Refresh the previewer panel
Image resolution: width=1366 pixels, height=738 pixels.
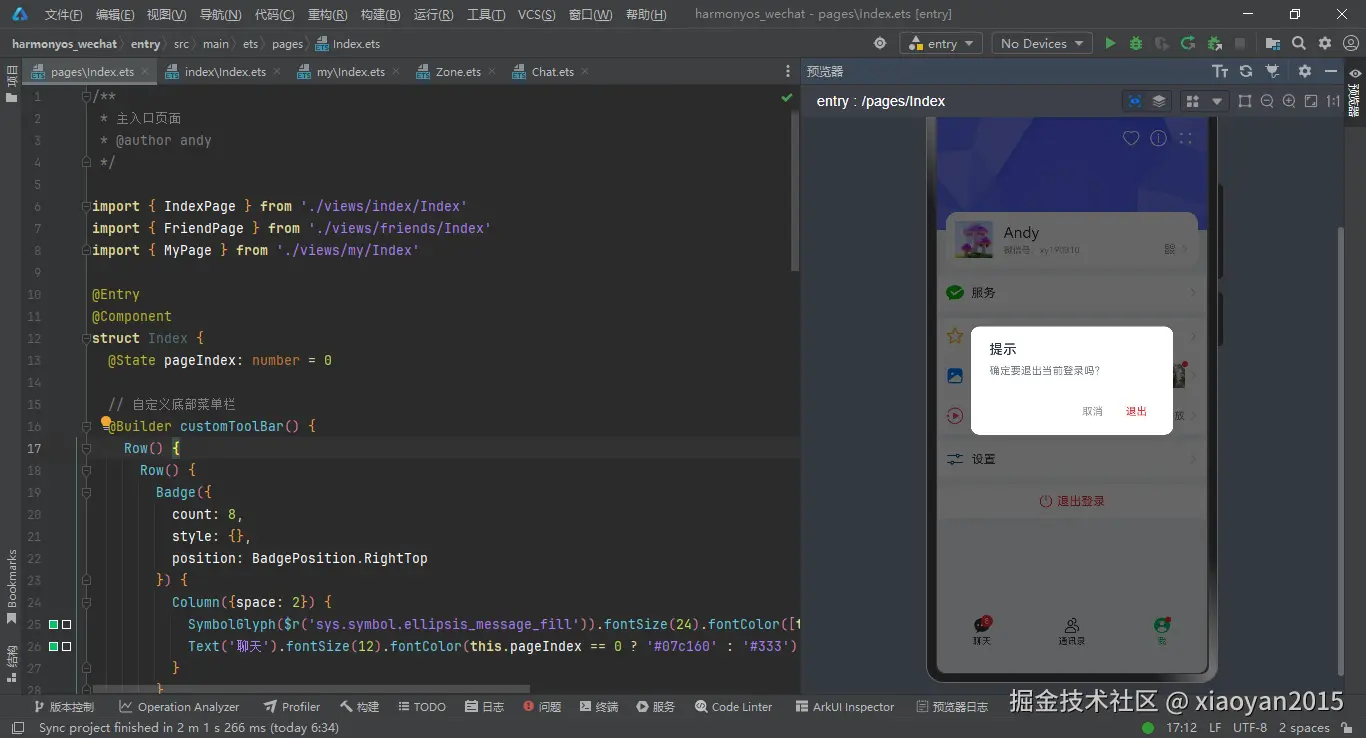[1246, 71]
